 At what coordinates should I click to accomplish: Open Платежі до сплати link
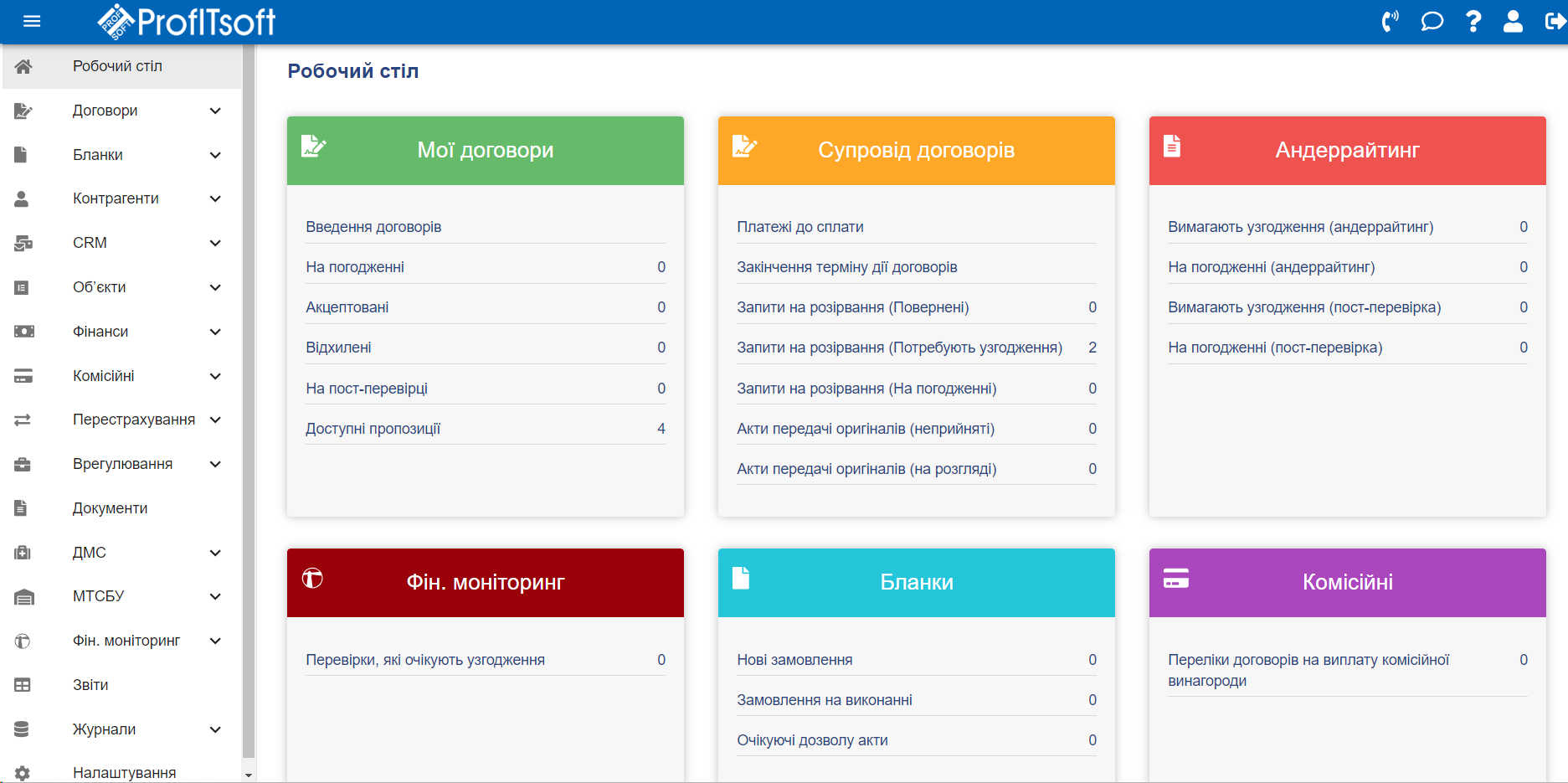pos(799,227)
